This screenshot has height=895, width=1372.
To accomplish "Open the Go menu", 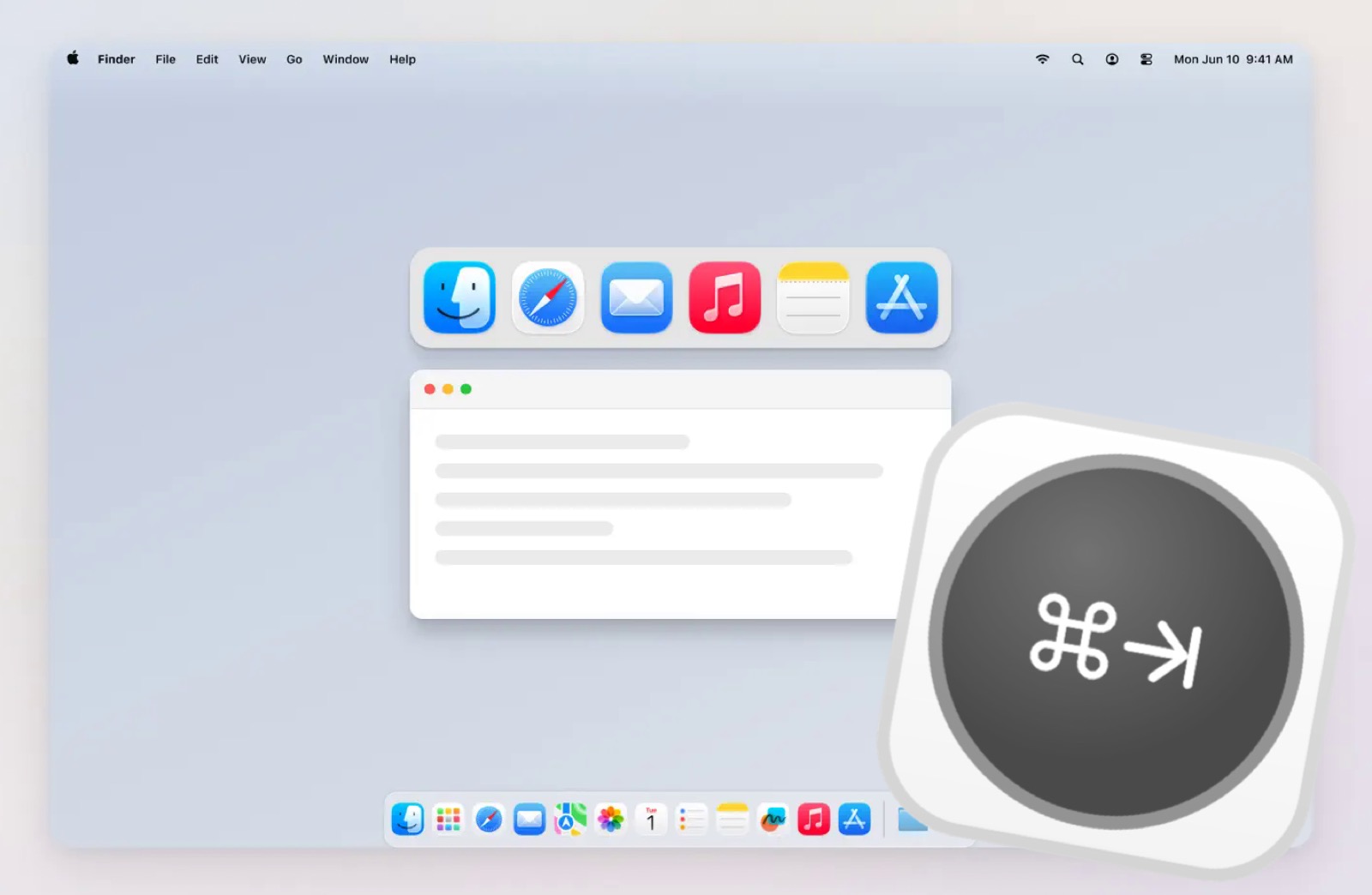I will click(294, 59).
